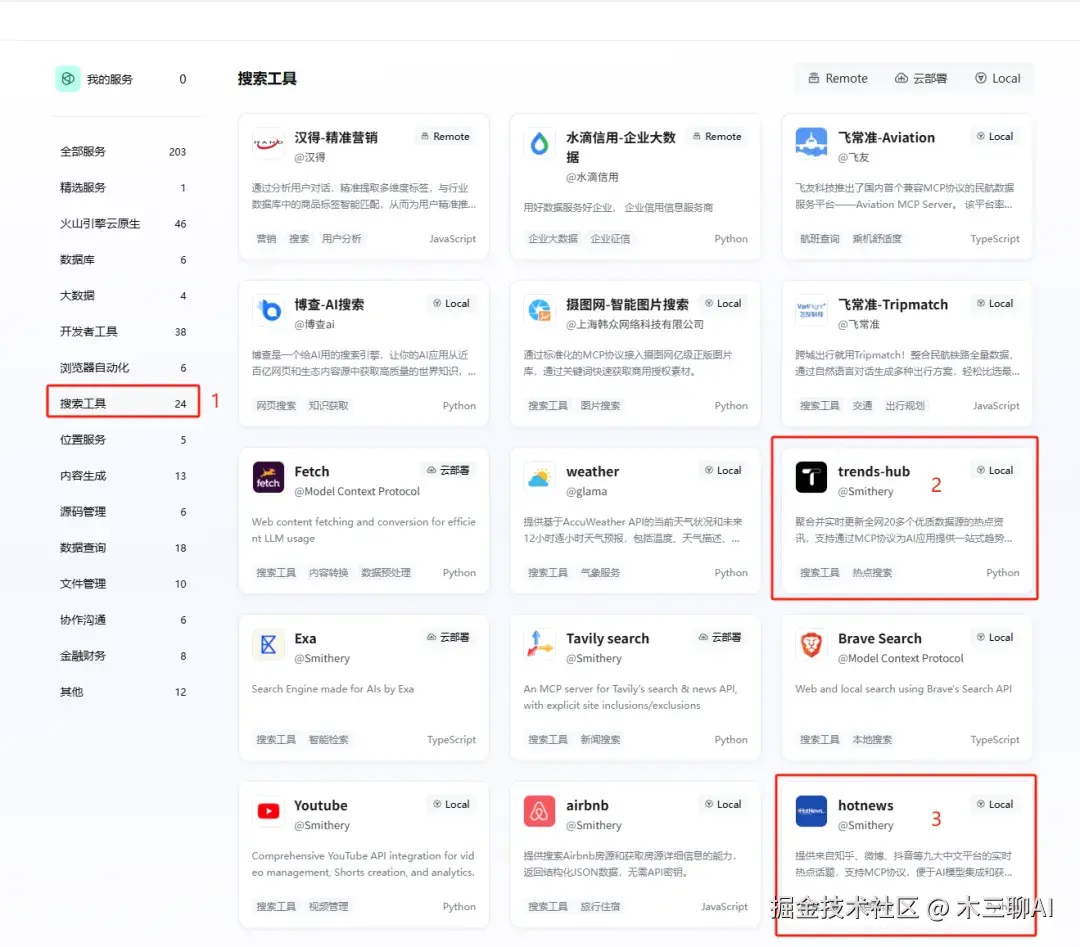Open the hotnews blue logo icon

811,811
